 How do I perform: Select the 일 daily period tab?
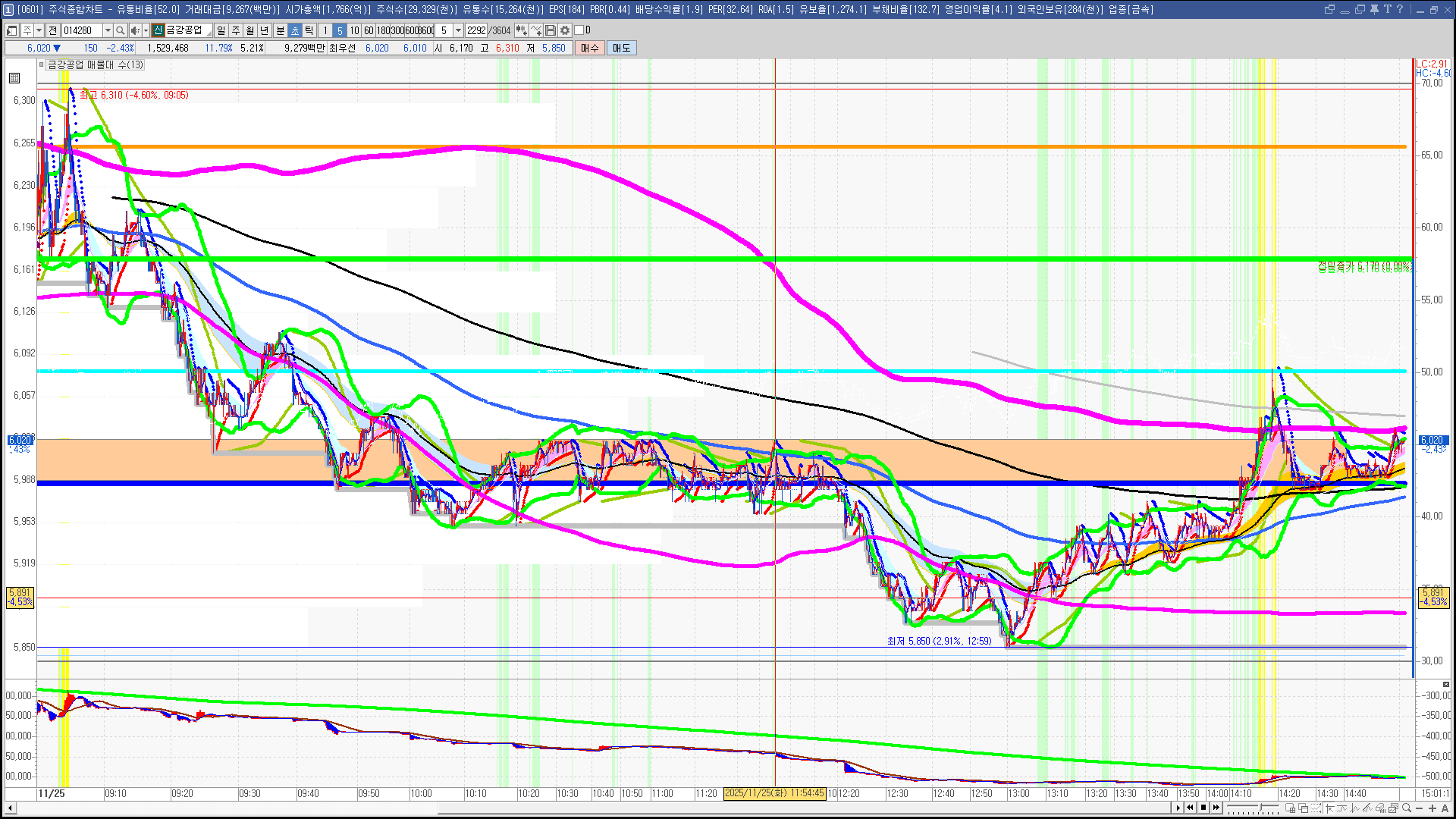(x=221, y=30)
